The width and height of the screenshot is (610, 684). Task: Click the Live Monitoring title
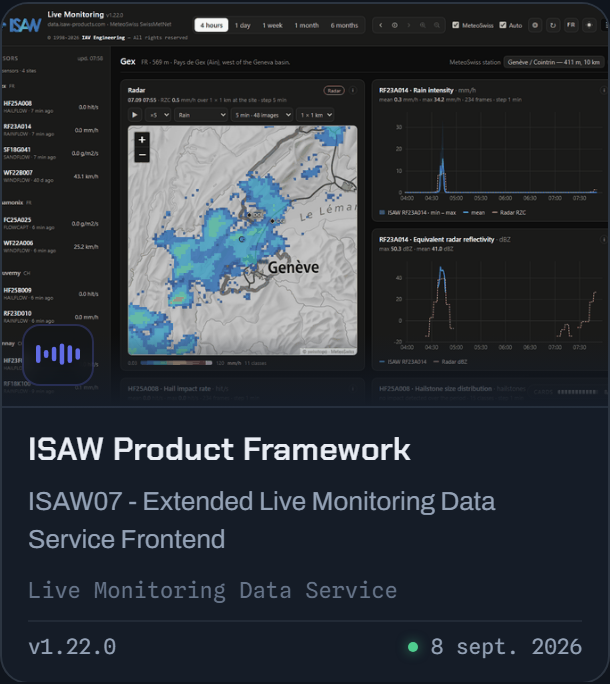(75, 14)
